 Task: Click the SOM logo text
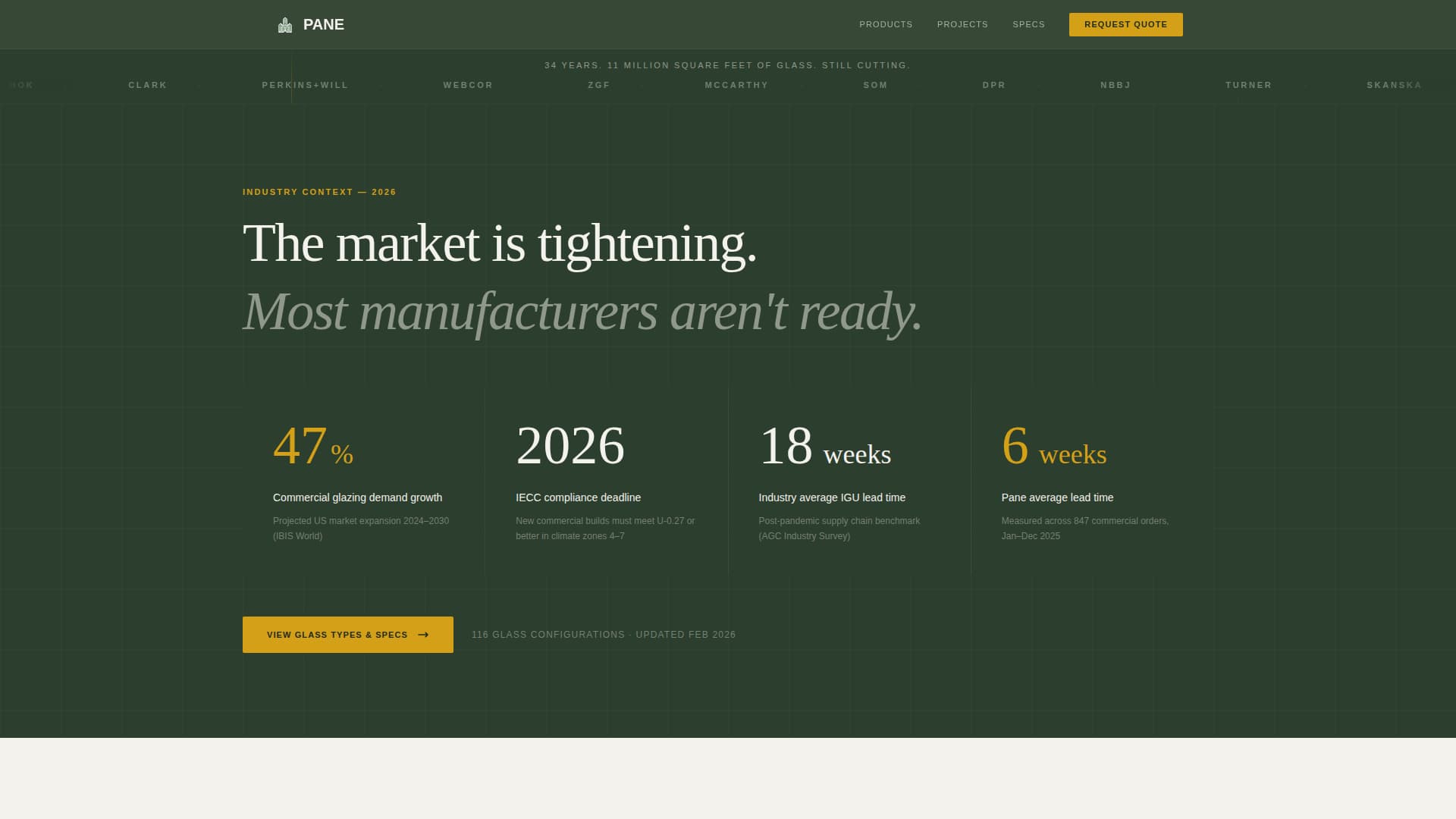[875, 85]
